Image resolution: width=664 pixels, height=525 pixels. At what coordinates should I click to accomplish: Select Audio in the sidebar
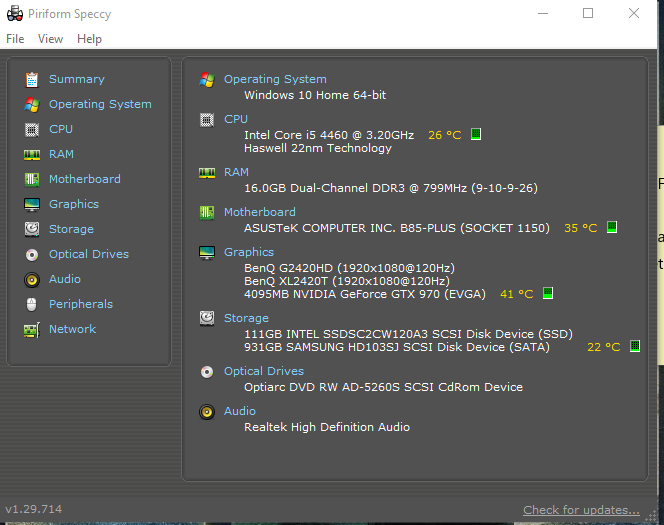click(65, 279)
